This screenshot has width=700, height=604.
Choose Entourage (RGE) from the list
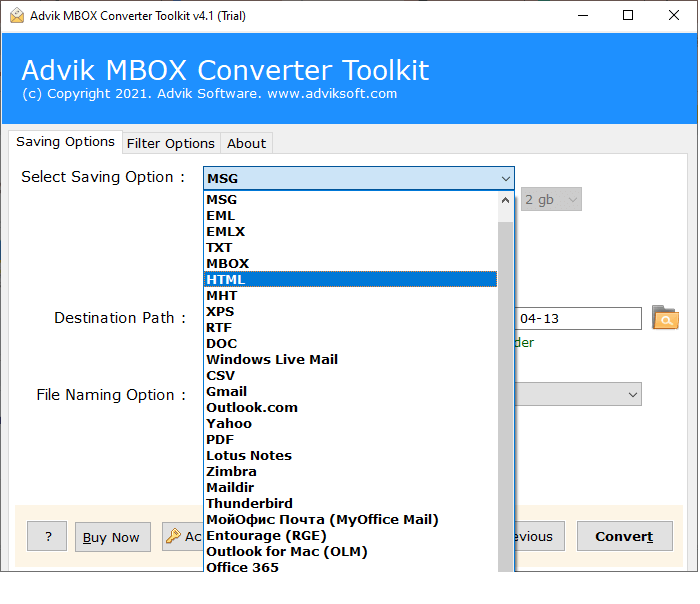coord(350,536)
